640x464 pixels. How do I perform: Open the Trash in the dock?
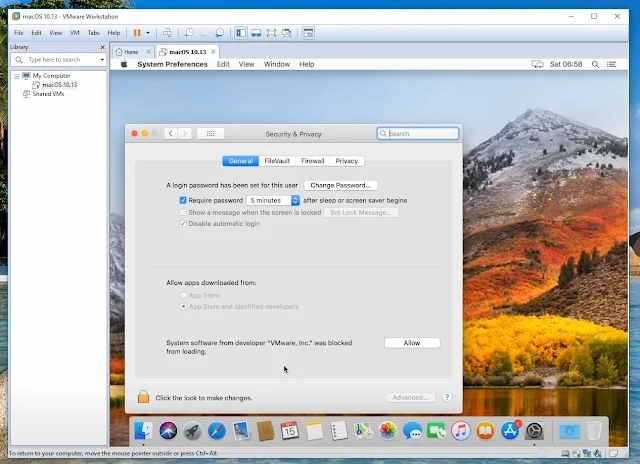click(594, 431)
